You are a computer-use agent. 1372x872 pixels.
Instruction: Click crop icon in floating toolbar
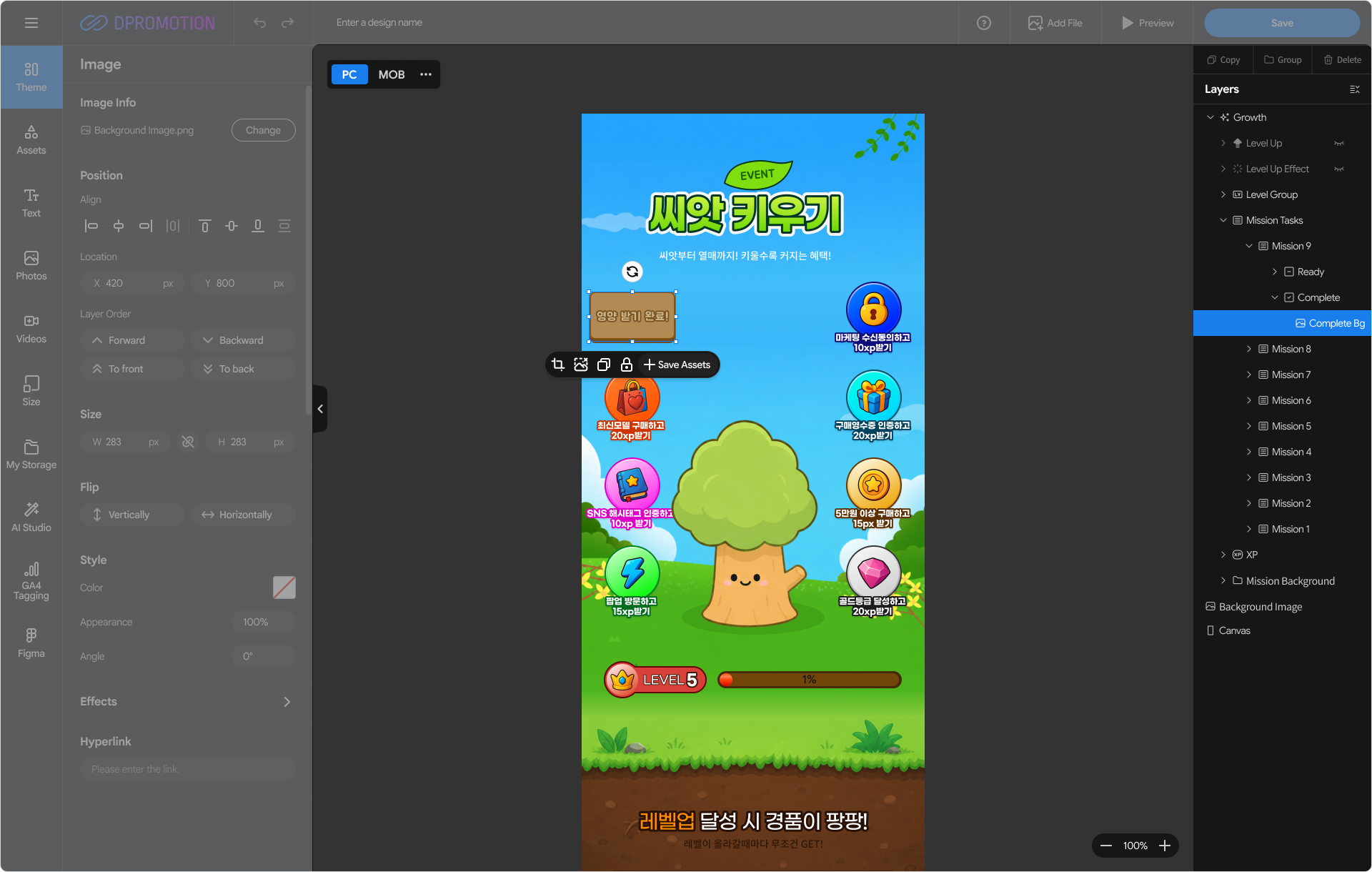[x=558, y=365]
